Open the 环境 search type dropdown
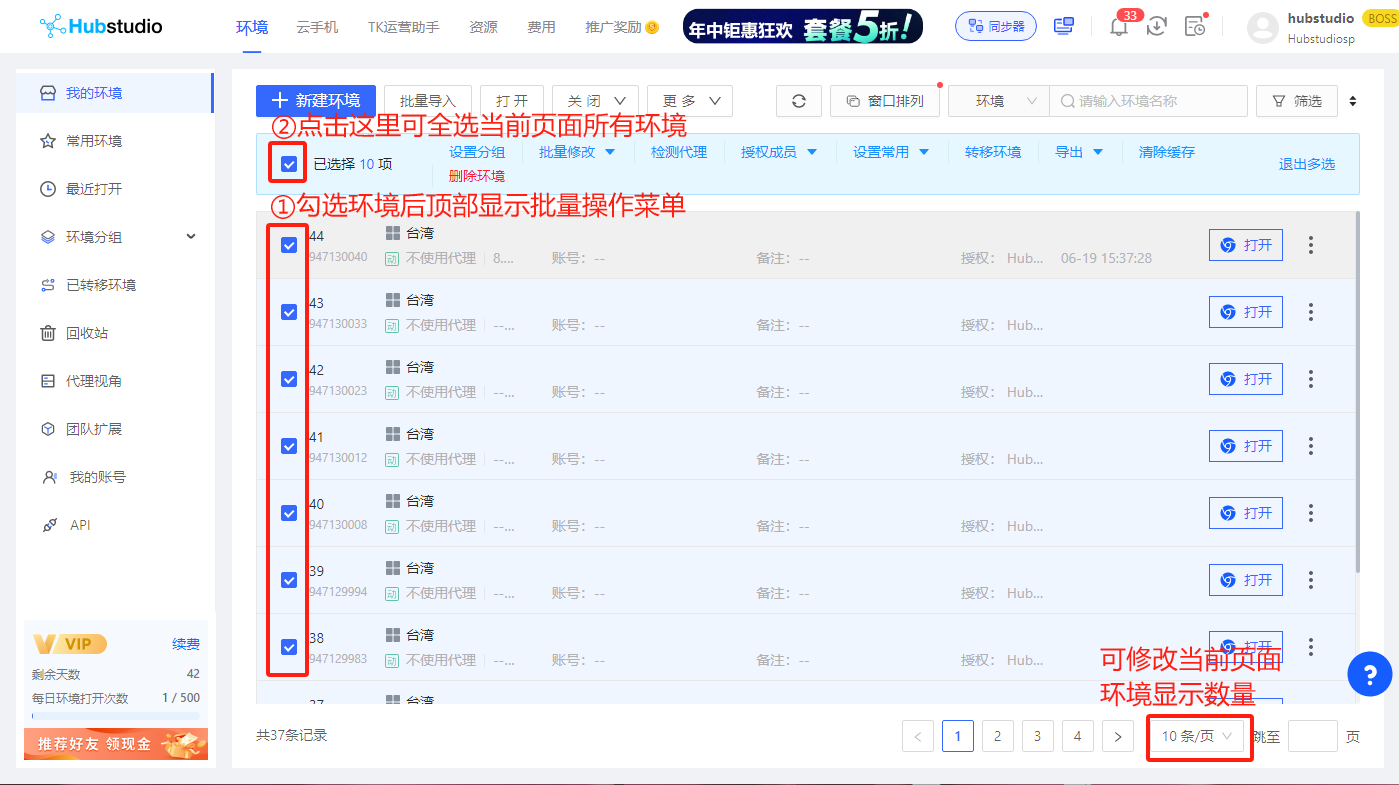This screenshot has height=785, width=1399. (998, 101)
